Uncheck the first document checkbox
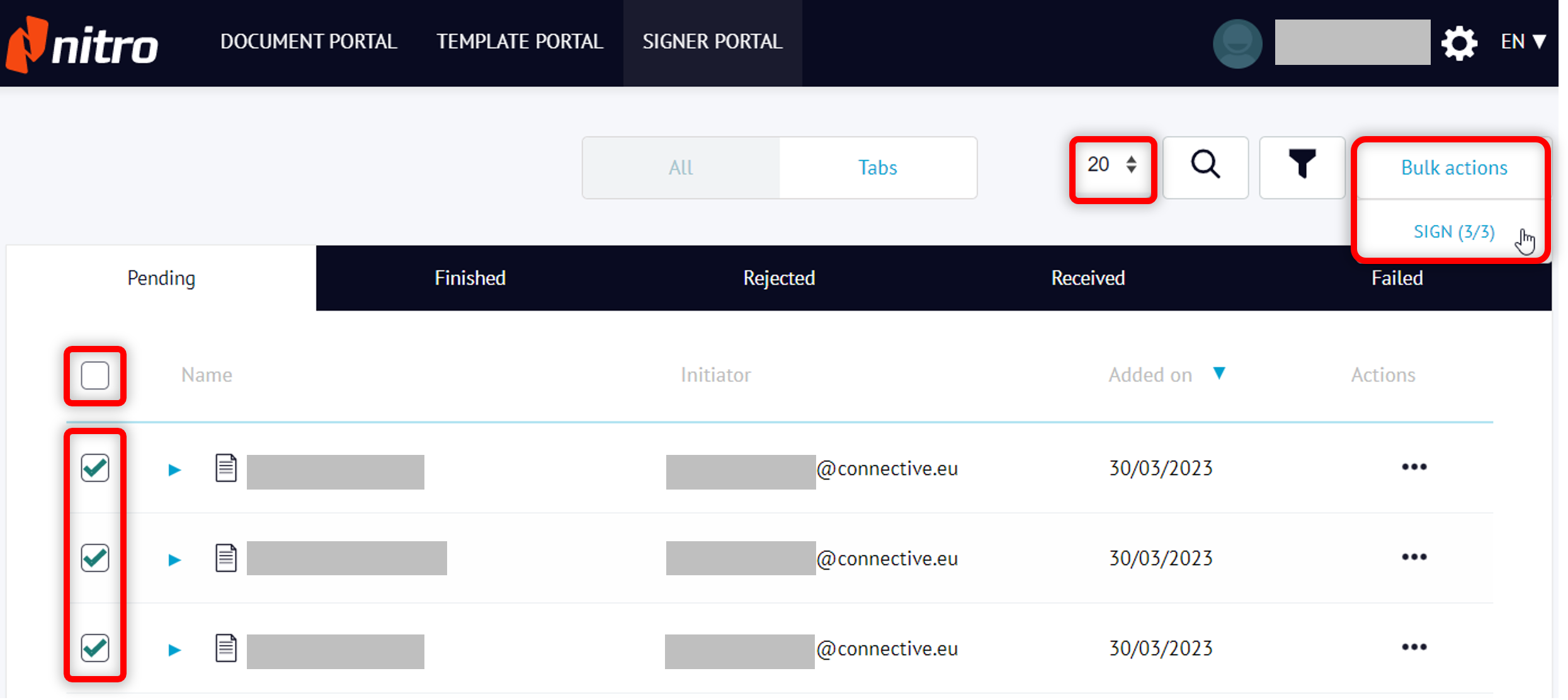The width and height of the screenshot is (1568, 700). pyautogui.click(x=95, y=468)
